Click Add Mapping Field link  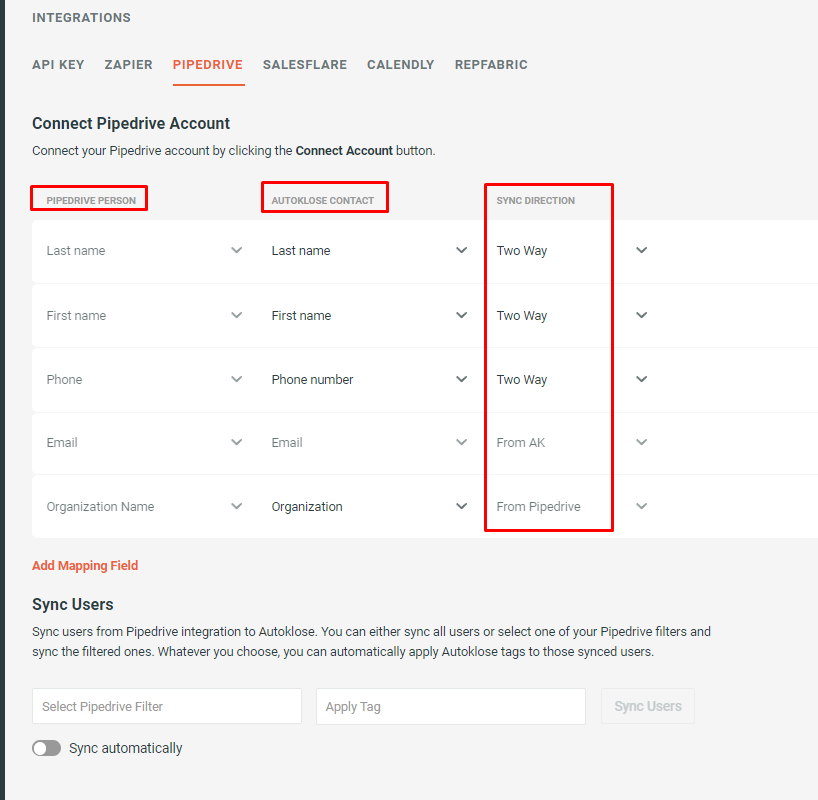(x=85, y=566)
